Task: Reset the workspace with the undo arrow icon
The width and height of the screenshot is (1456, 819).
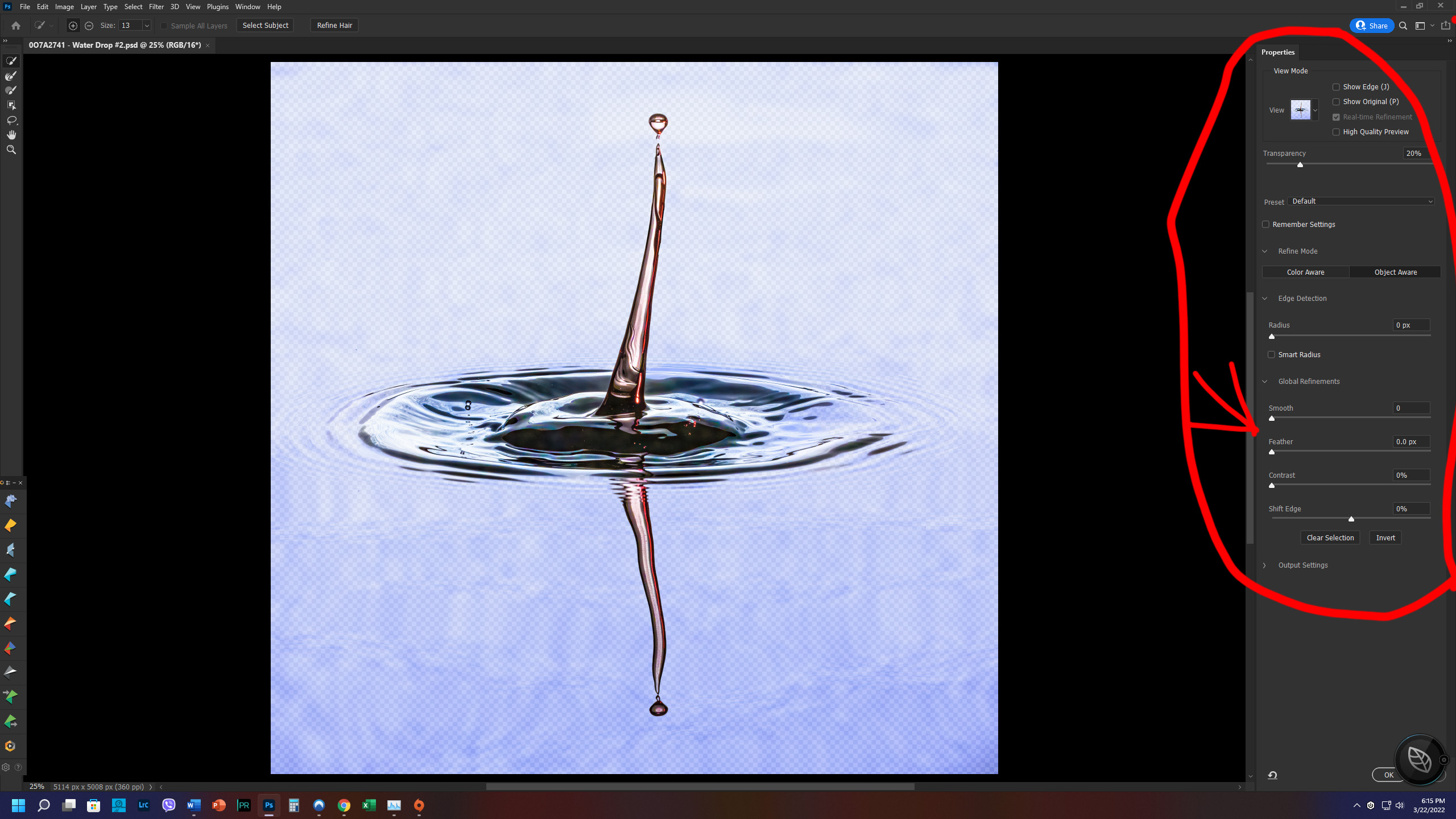Action: tap(1272, 775)
